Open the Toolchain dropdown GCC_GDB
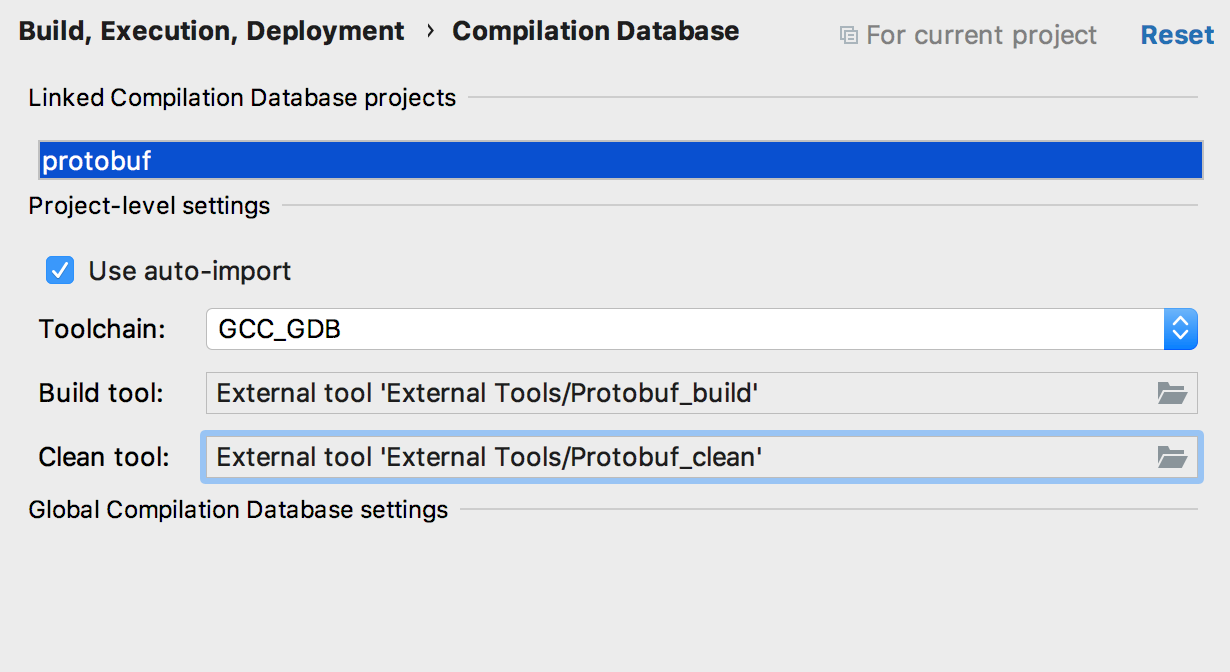The image size is (1230, 672). click(x=702, y=328)
